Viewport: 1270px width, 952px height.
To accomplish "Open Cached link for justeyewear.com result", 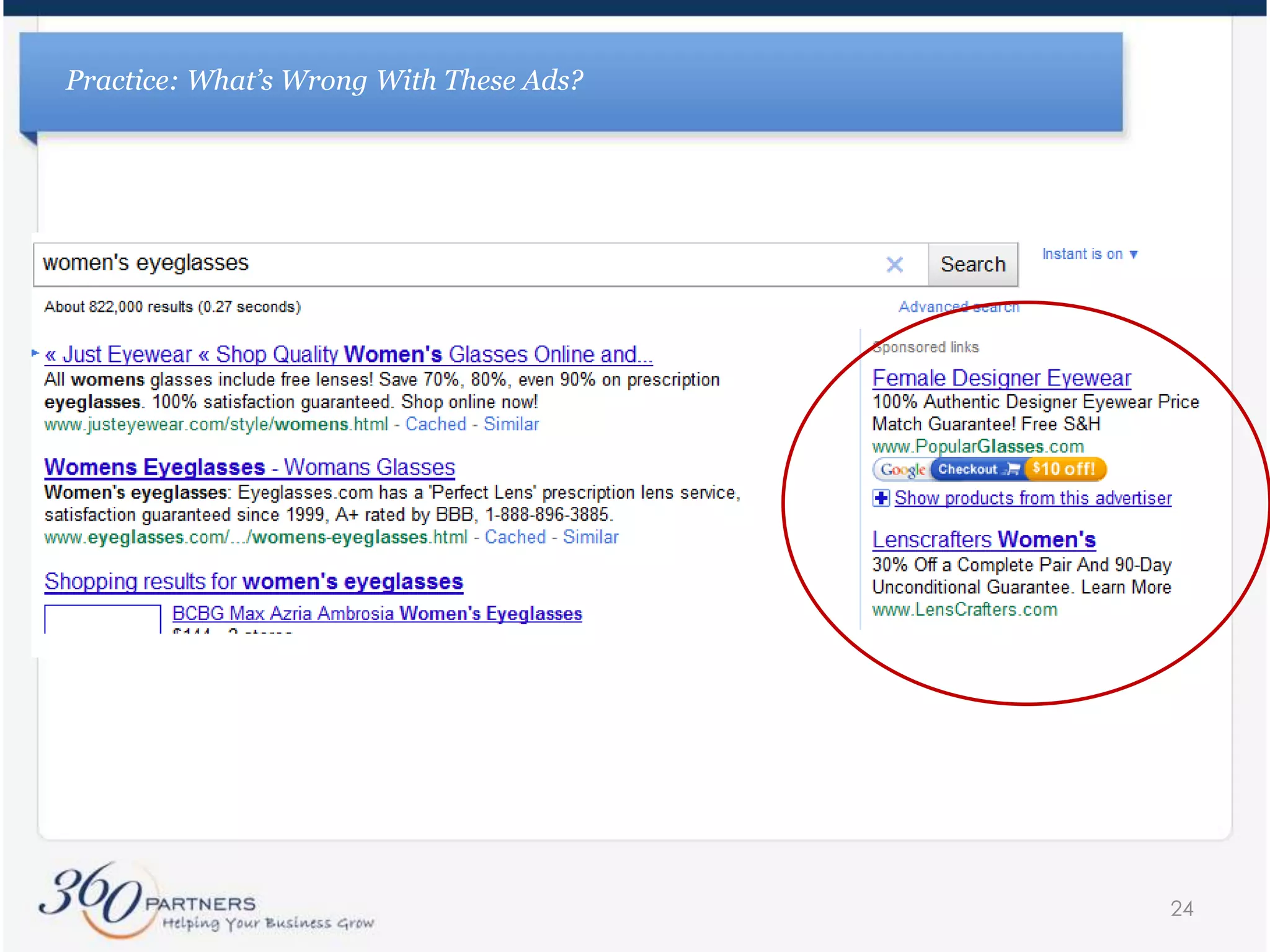I will pyautogui.click(x=436, y=425).
